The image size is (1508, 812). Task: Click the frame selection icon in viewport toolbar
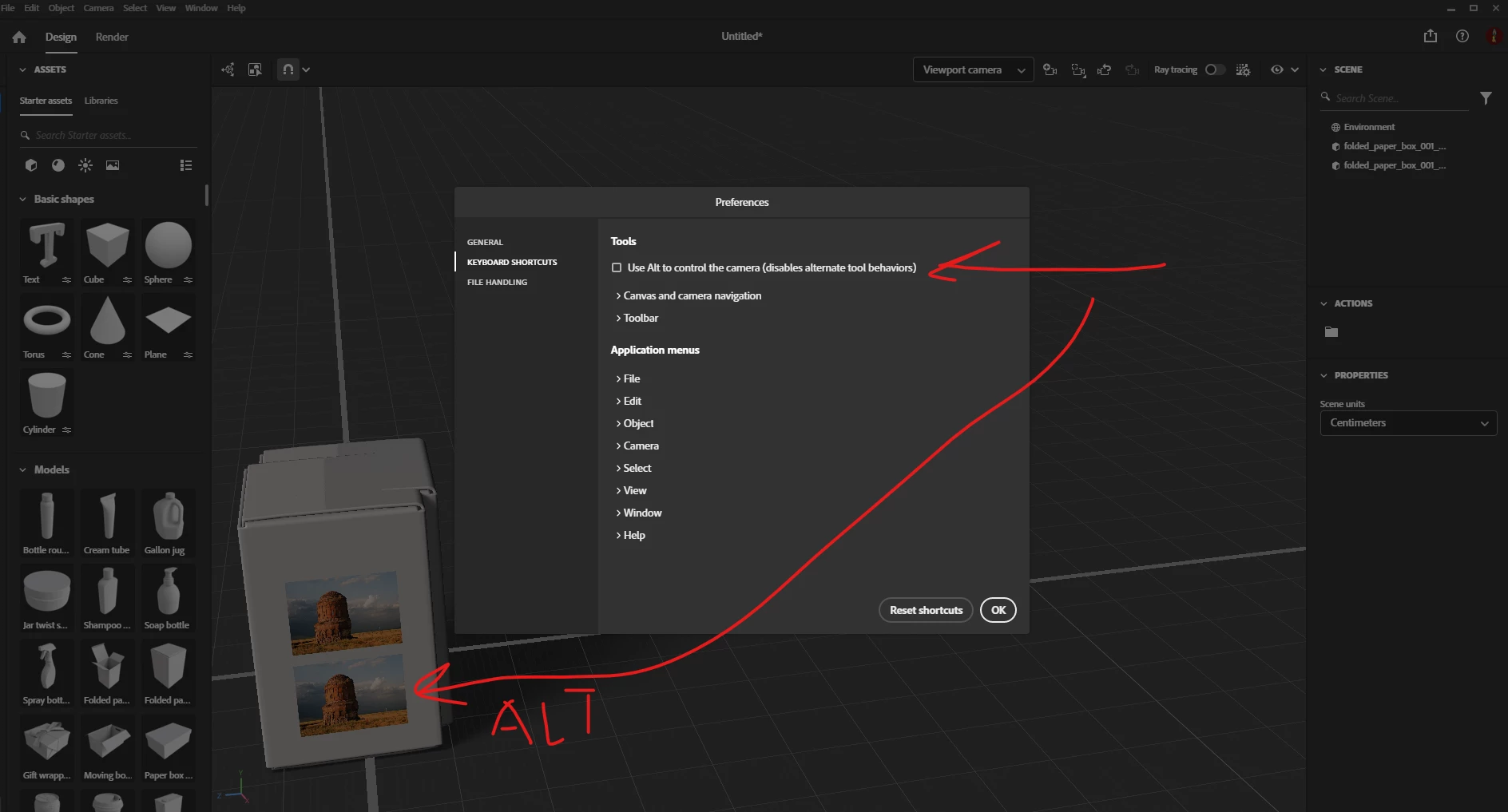(255, 69)
